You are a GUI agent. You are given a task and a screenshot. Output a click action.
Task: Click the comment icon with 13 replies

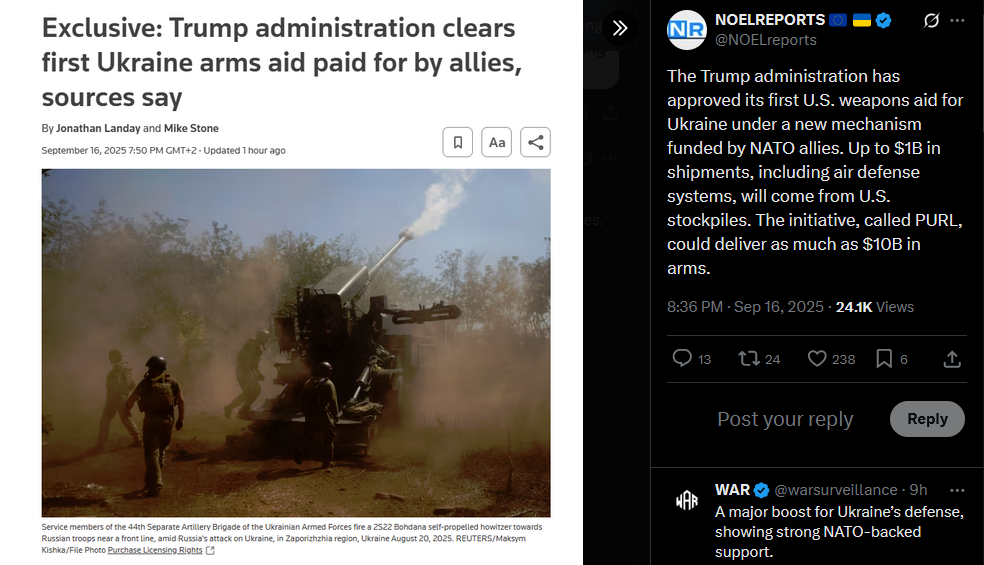pyautogui.click(x=682, y=358)
